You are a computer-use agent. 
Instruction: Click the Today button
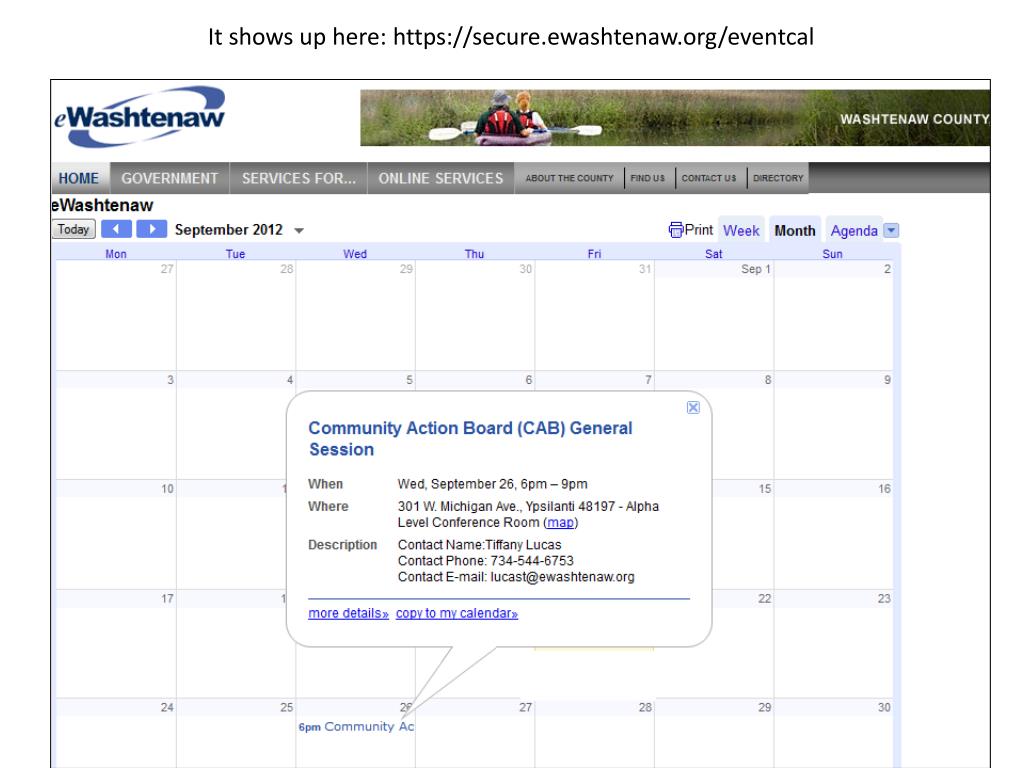73,229
